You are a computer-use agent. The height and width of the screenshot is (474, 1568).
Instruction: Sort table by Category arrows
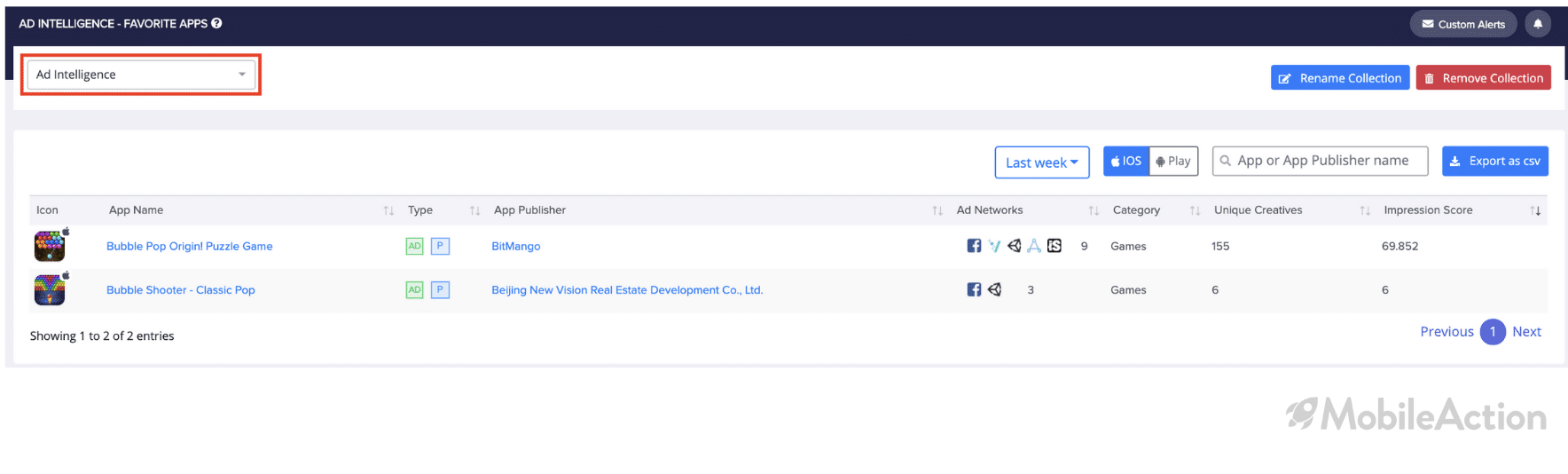[1195, 210]
